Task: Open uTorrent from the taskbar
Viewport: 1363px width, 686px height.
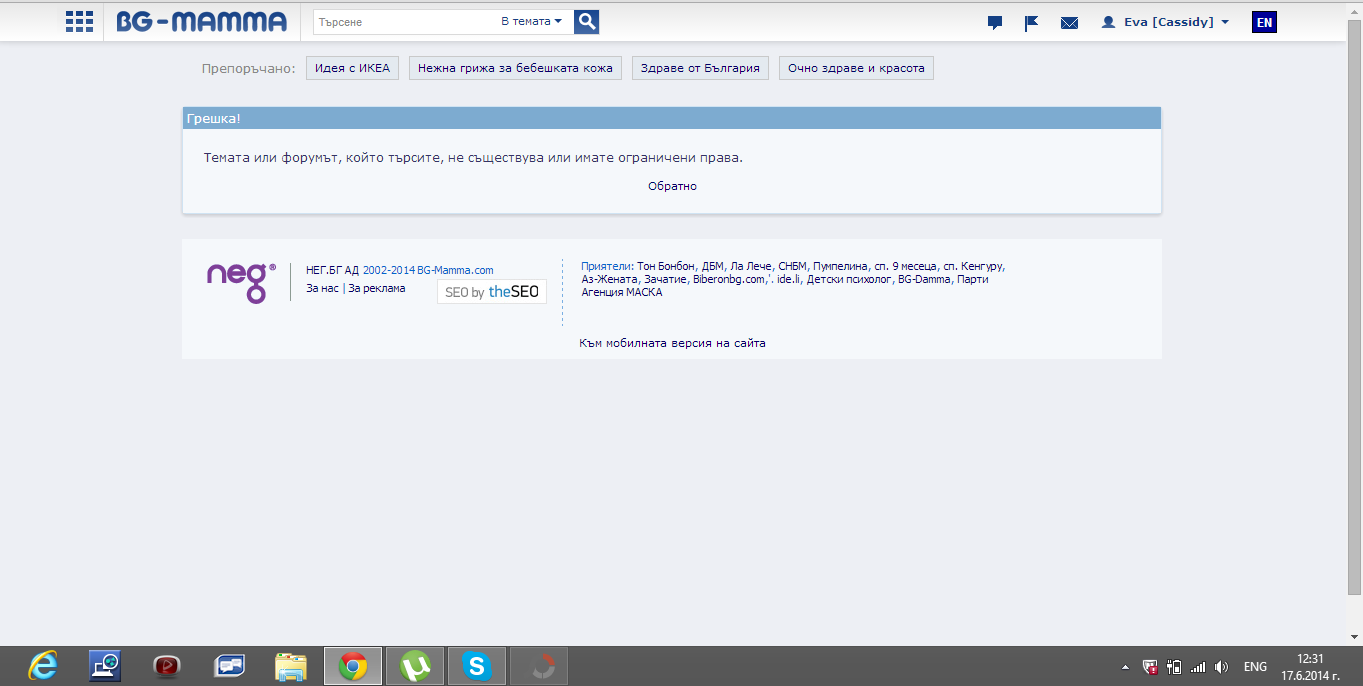Action: 415,666
